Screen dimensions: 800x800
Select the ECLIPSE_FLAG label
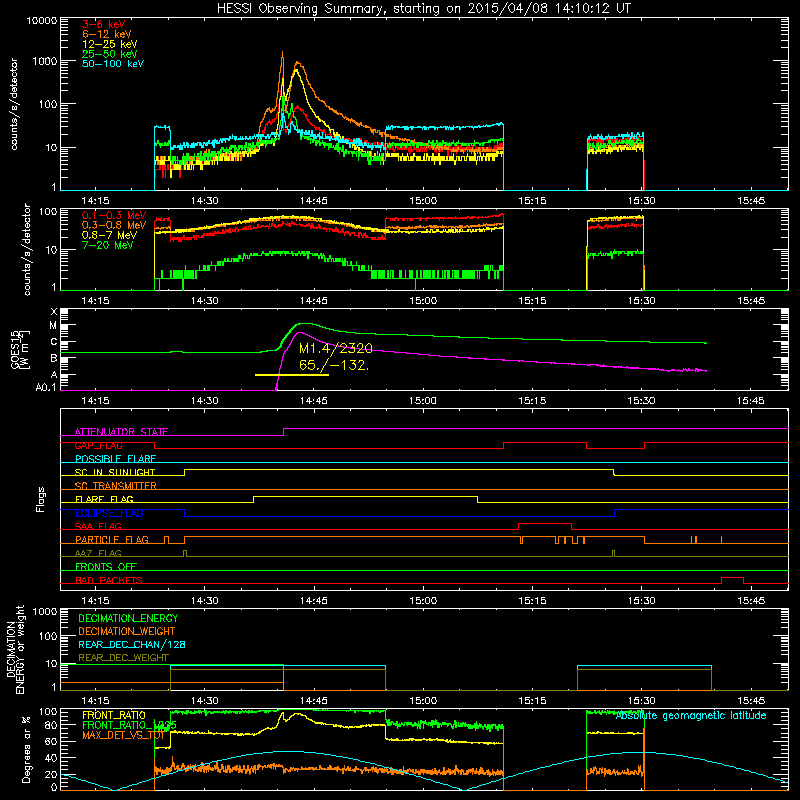point(109,513)
